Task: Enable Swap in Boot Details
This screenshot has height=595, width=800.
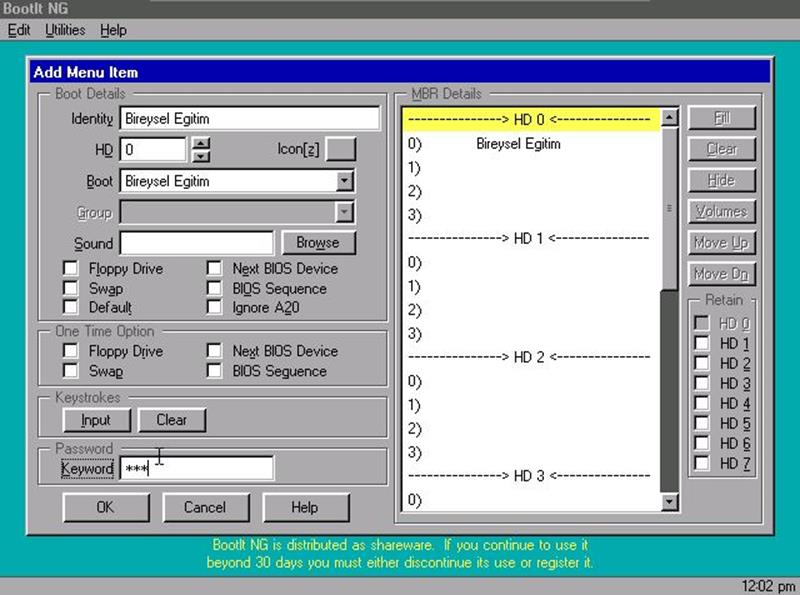Action: (x=70, y=288)
